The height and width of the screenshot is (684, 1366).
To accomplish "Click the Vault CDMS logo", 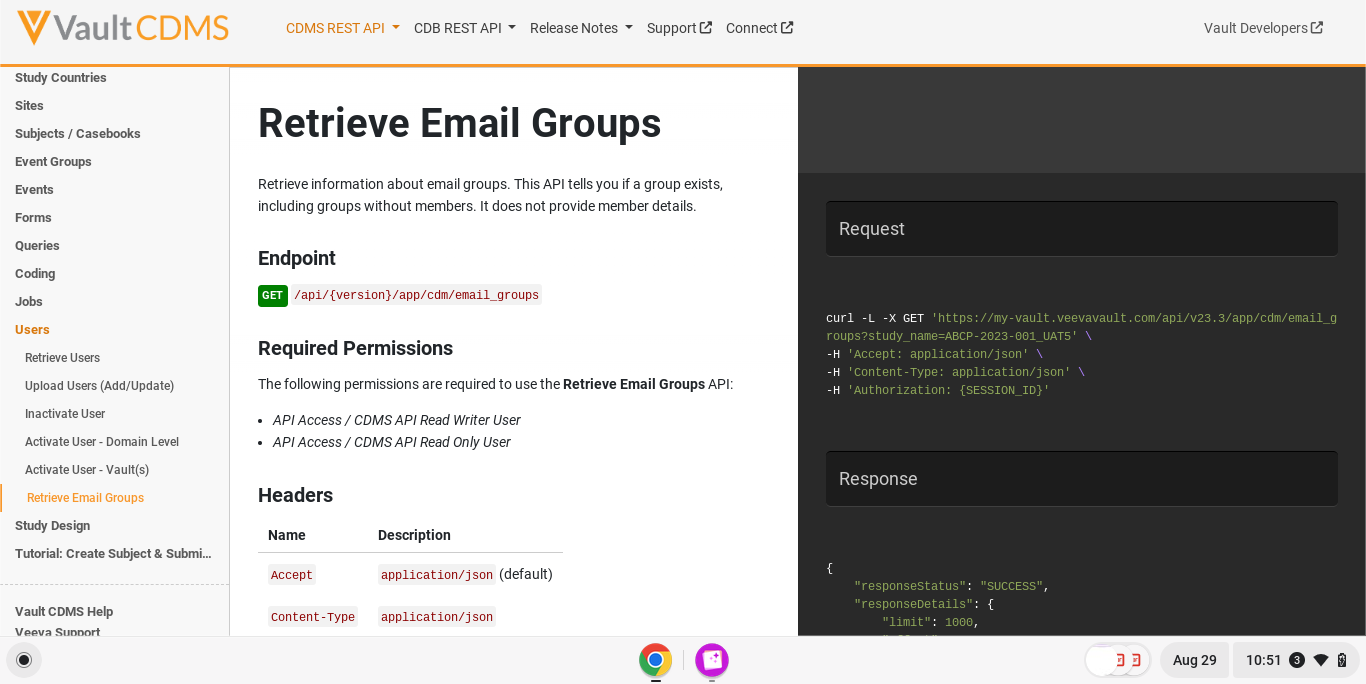I will click(123, 28).
